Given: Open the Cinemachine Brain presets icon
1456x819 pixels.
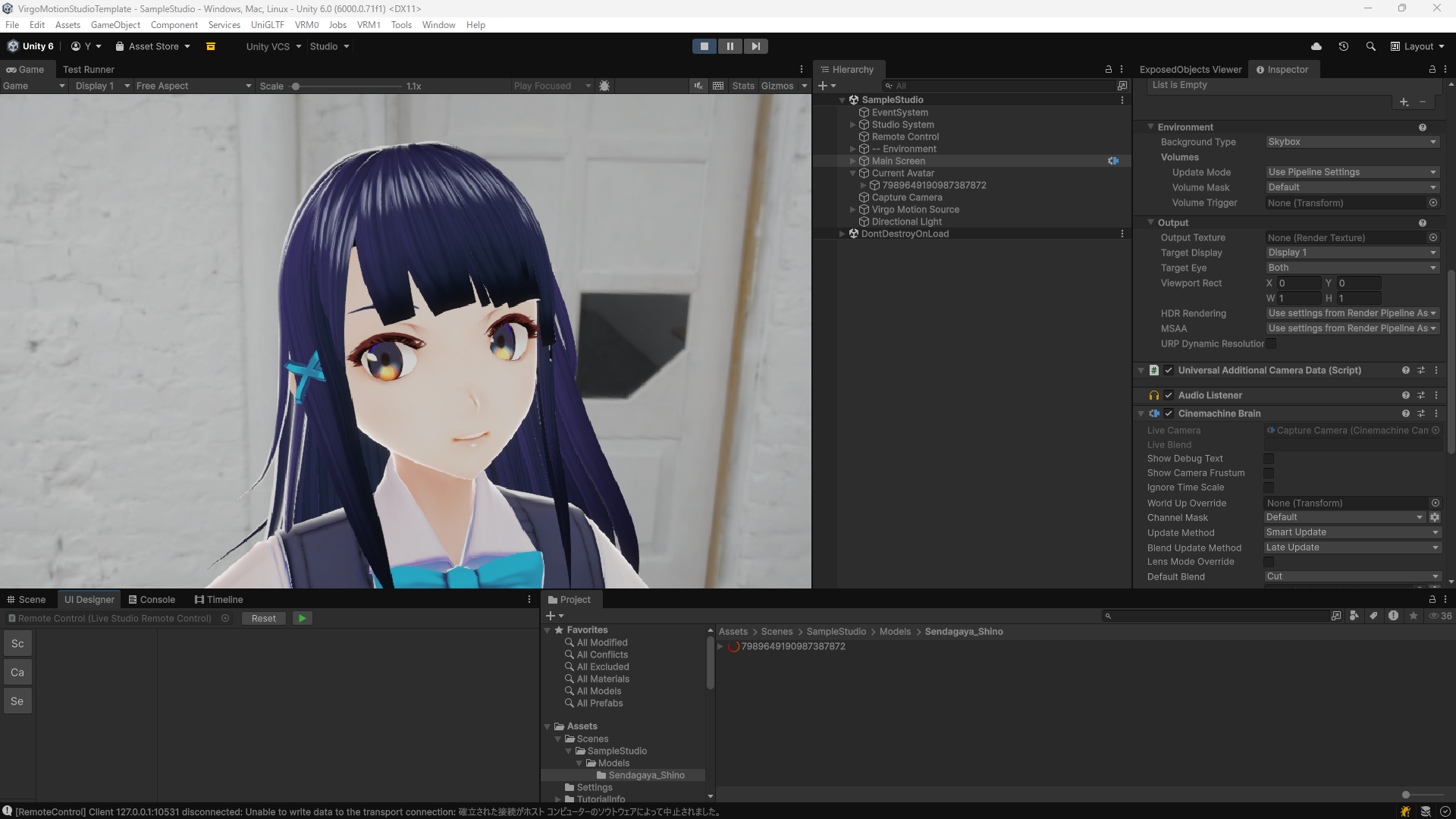Looking at the screenshot, I should tap(1421, 413).
